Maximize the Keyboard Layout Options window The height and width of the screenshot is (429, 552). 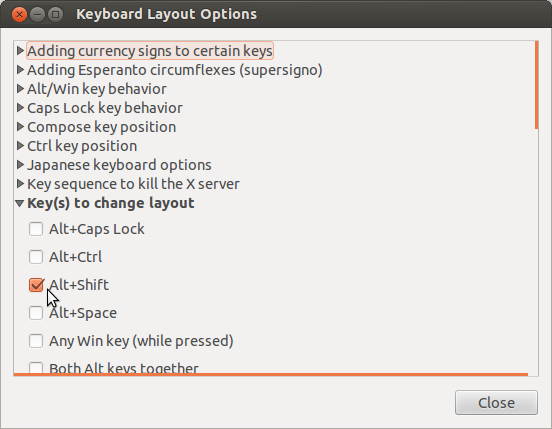tap(55, 14)
